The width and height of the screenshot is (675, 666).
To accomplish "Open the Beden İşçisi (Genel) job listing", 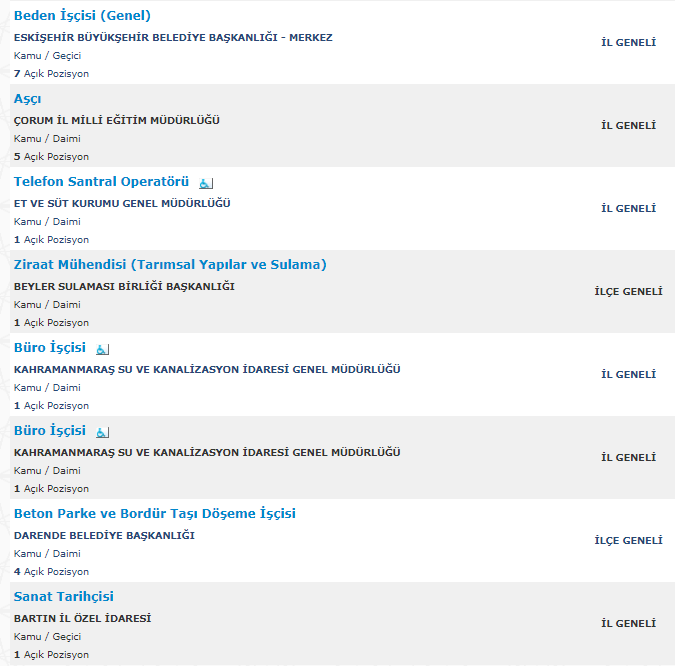I will click(x=82, y=16).
